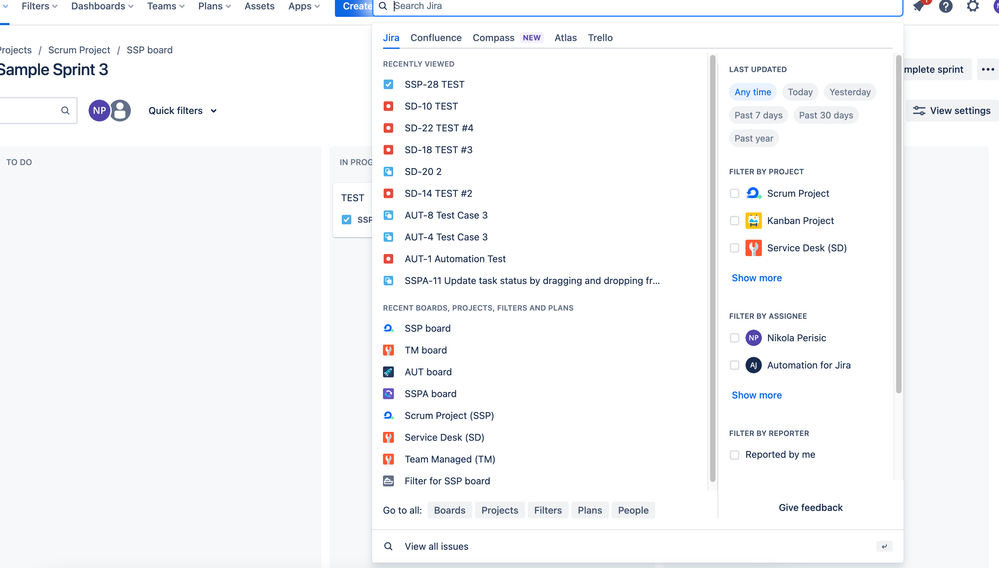Click the Service Desk (SD) project icon in recents
The height and width of the screenshot is (568, 999).
pos(389,437)
